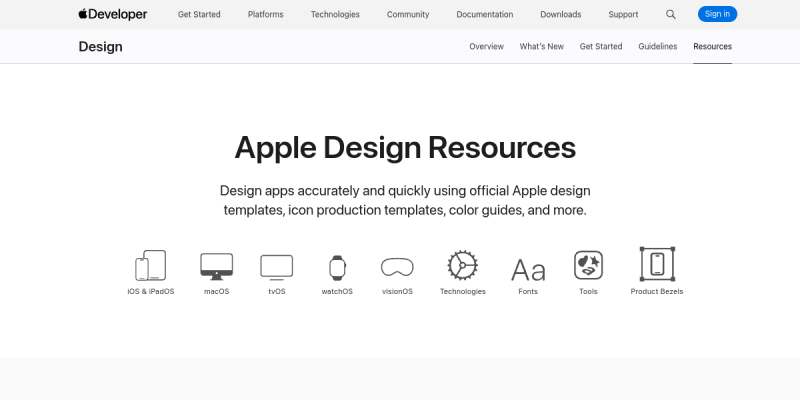This screenshot has height=400, width=800.
Task: Click the macOS label
Action: click(x=216, y=291)
